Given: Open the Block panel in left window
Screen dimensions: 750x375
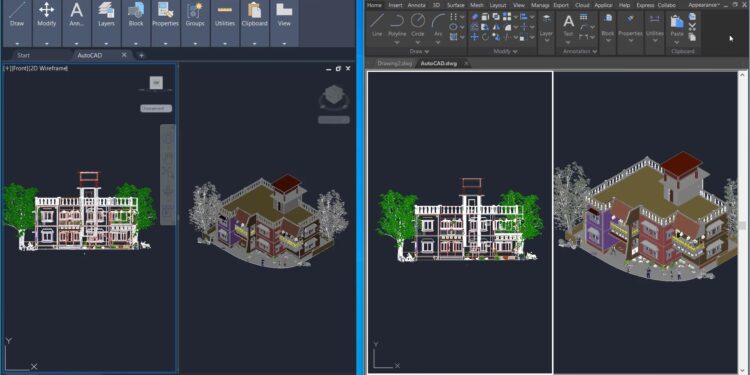Looking at the screenshot, I should 136,14.
